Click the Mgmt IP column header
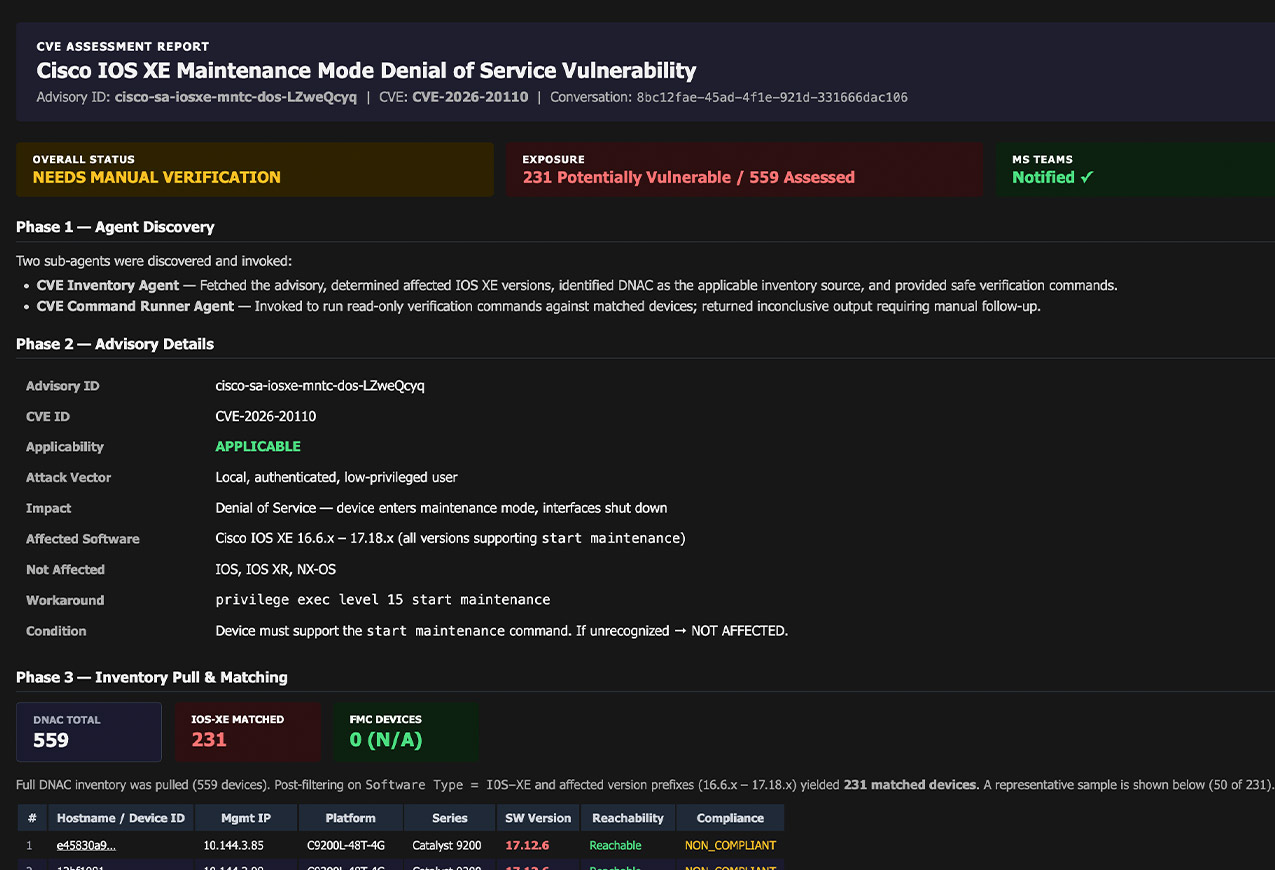 pyautogui.click(x=246, y=818)
